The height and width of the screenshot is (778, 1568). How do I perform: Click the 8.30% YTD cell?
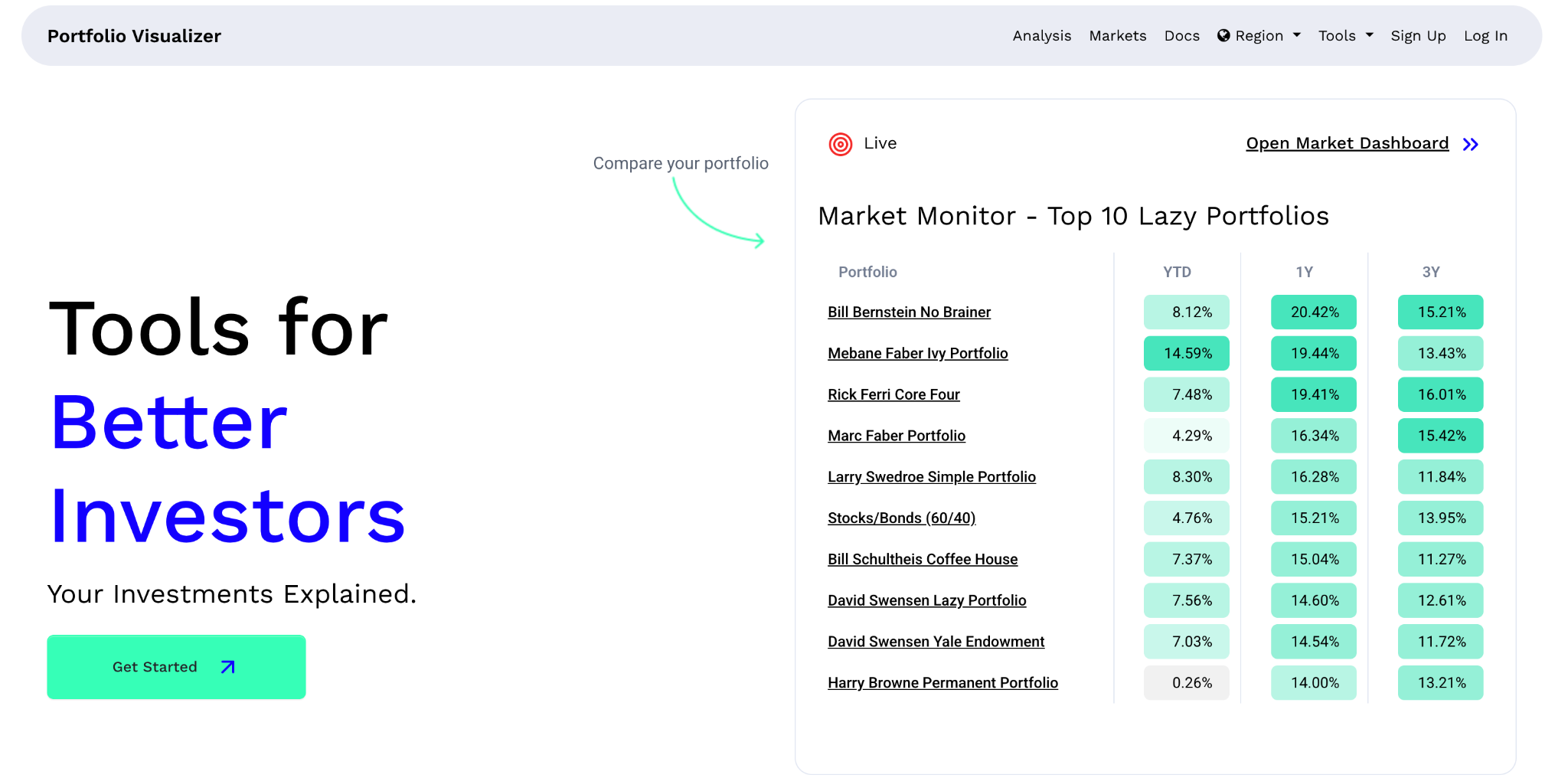coord(1186,477)
